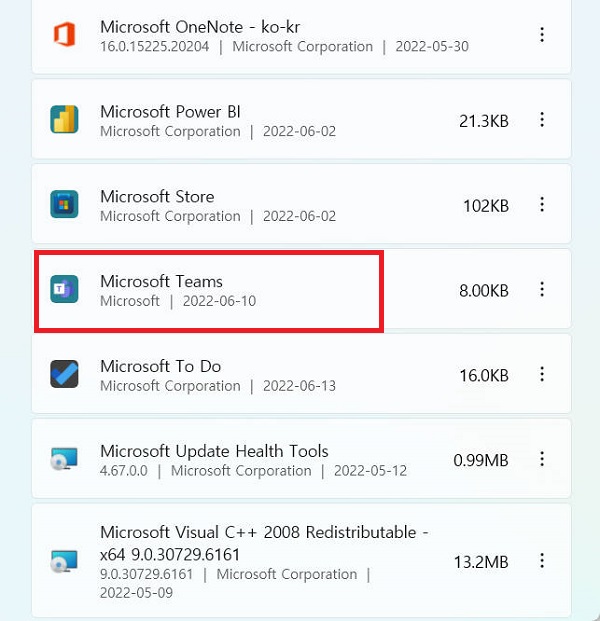The height and width of the screenshot is (621, 600).
Task: Select the Microsoft Power BI title
Action: click(x=170, y=112)
